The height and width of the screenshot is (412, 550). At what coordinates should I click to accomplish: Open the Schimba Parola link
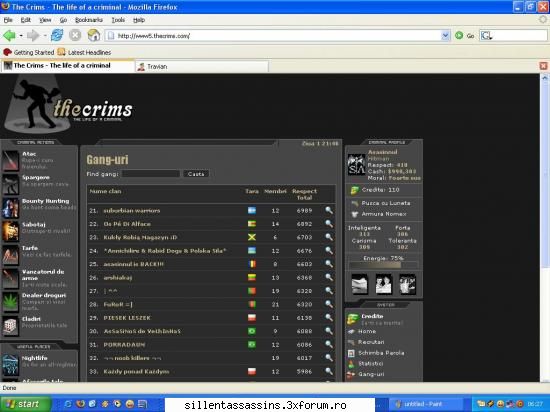point(381,353)
